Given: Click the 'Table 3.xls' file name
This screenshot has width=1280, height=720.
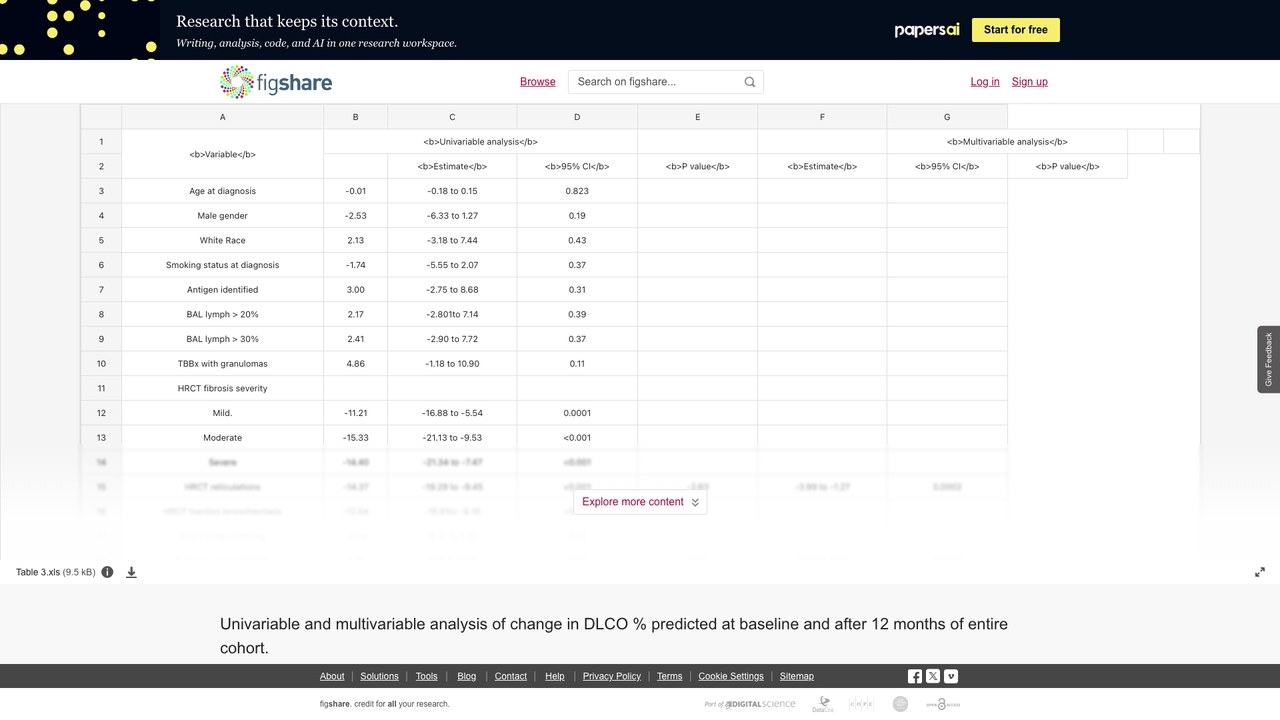Looking at the screenshot, I should tap(38, 572).
